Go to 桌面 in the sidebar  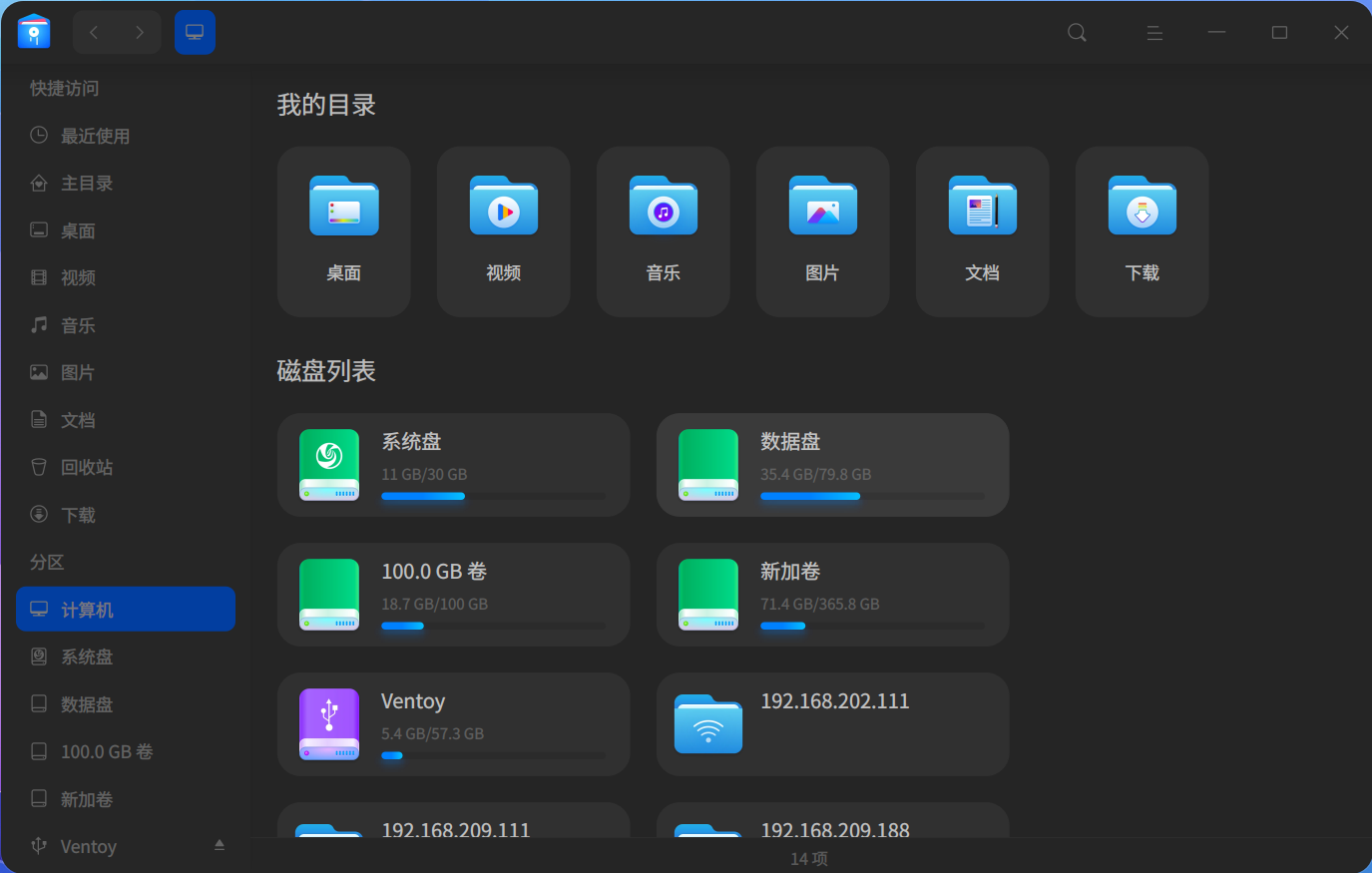pyautogui.click(x=126, y=230)
